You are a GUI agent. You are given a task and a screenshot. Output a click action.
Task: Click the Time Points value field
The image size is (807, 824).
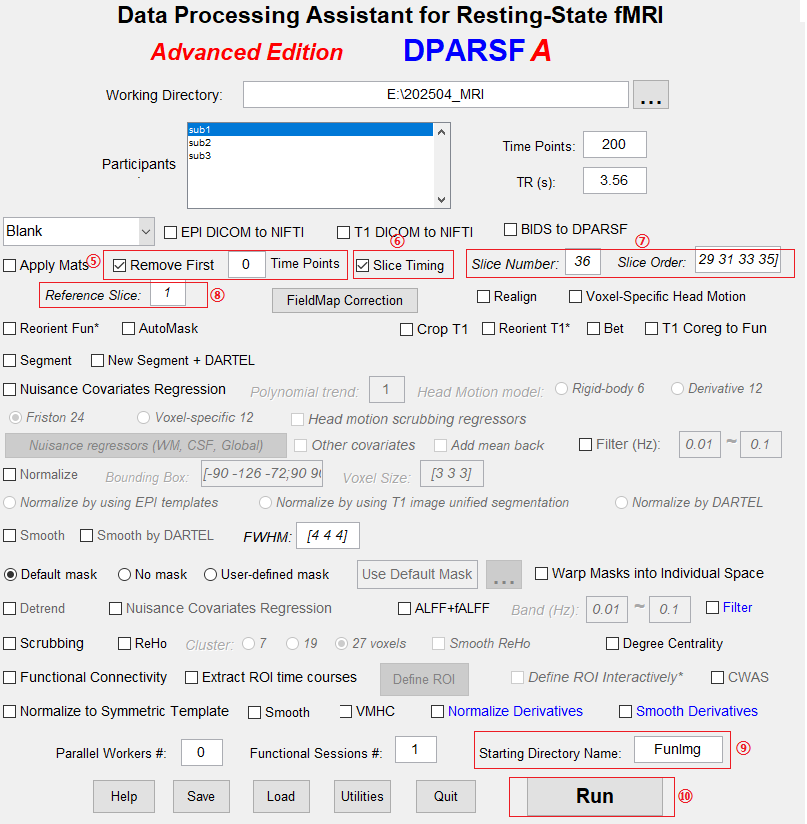coord(614,145)
